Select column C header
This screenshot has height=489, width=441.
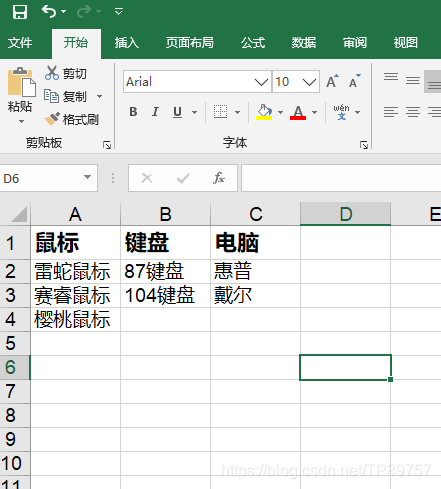[255, 214]
